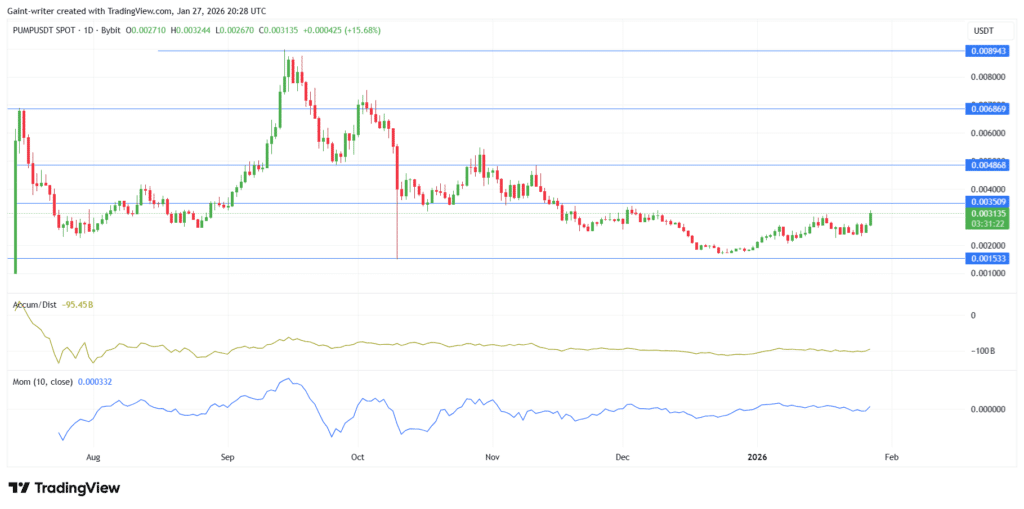Click the TradingView logo at the bottom
Viewport: 1024px width, 509px height.
[x=64, y=488]
